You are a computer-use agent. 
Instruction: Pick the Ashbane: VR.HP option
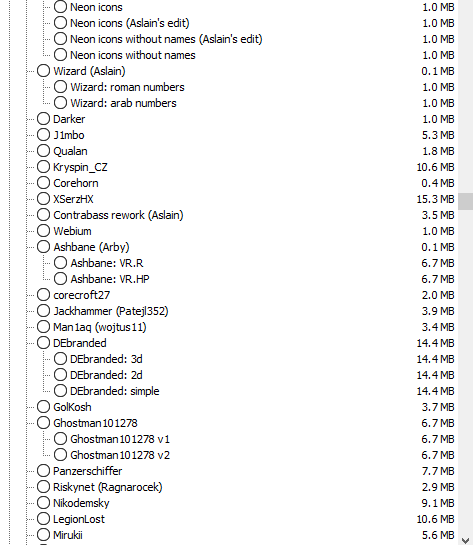point(60,279)
